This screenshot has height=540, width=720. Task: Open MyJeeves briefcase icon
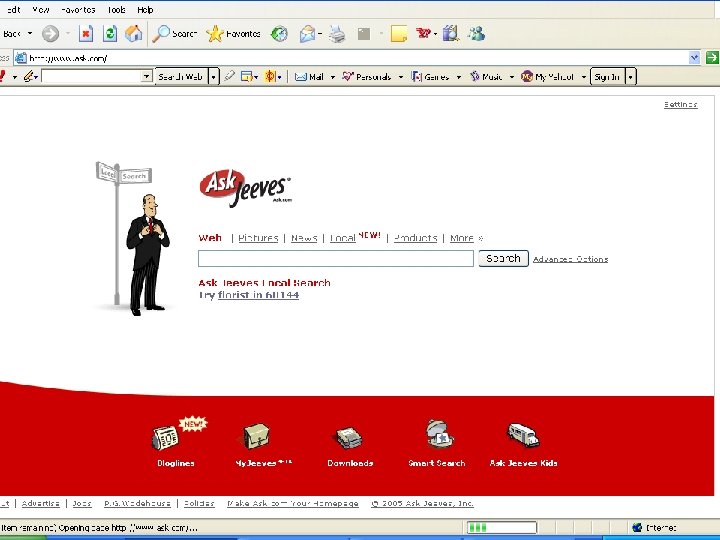point(256,436)
